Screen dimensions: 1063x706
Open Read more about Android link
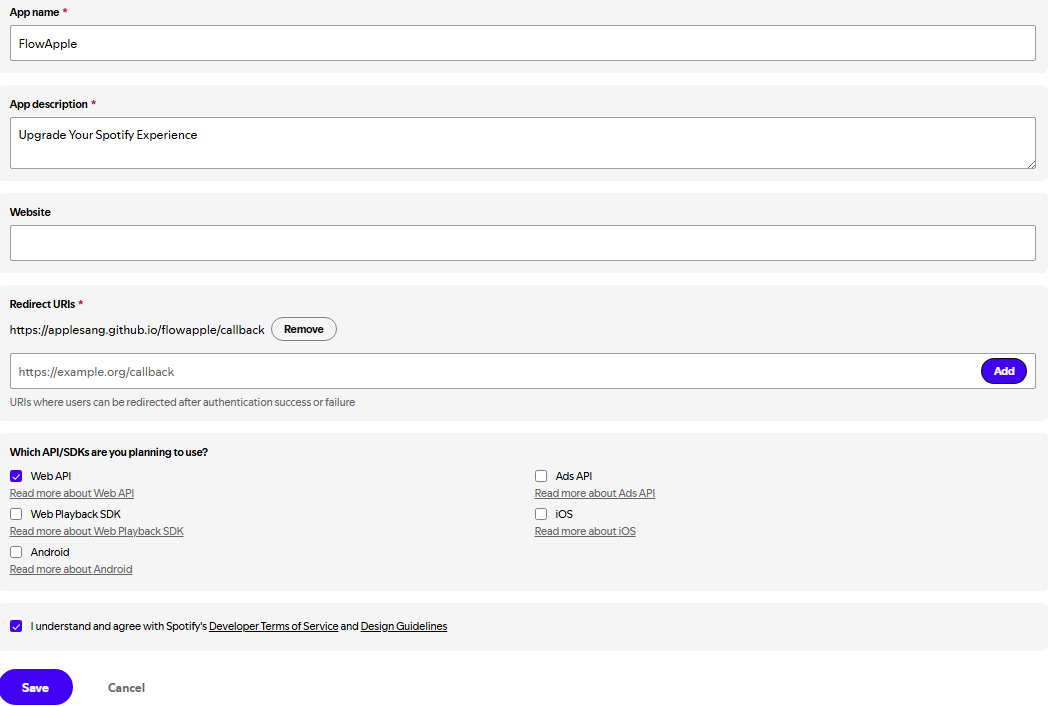pos(71,569)
